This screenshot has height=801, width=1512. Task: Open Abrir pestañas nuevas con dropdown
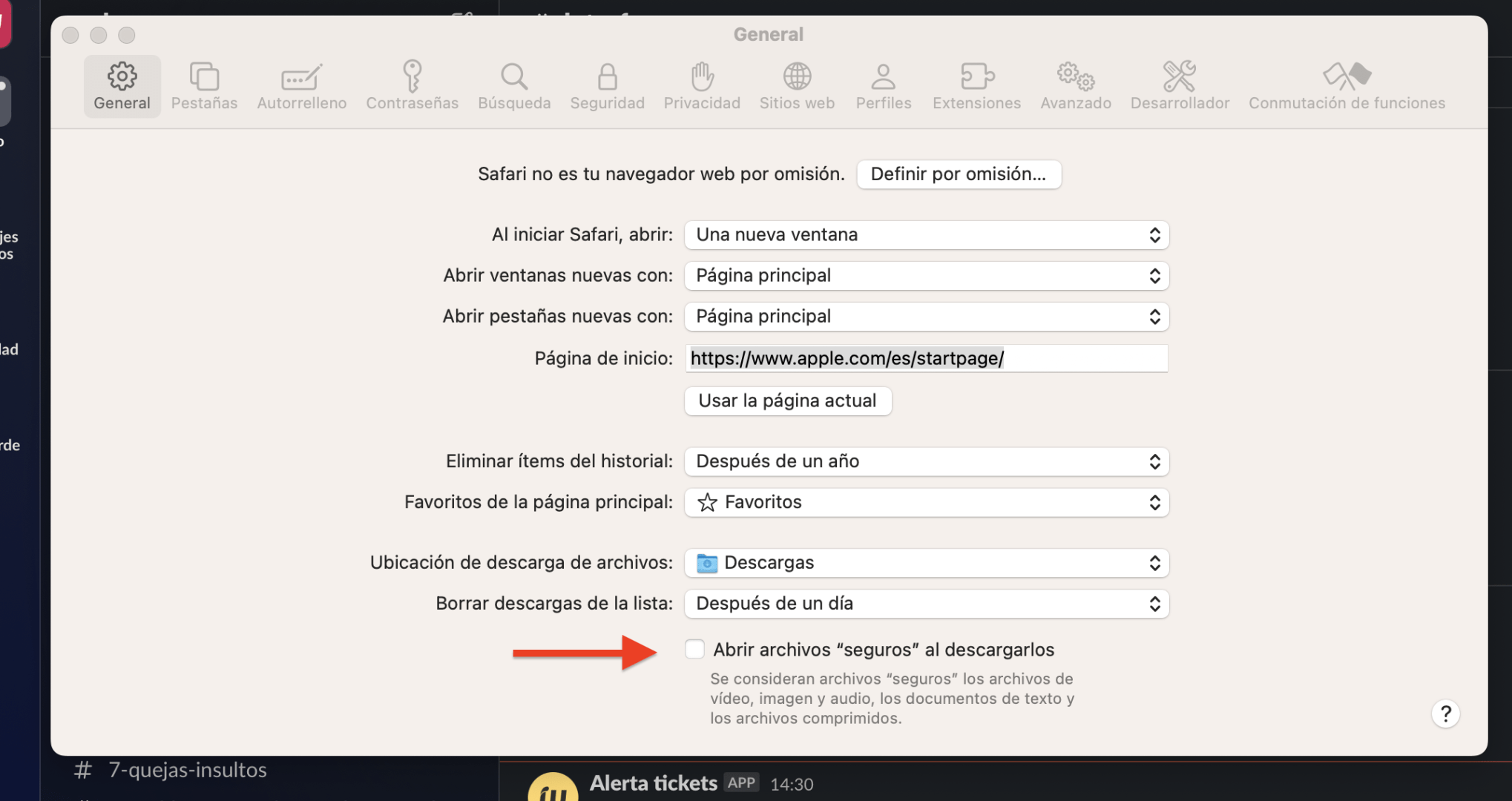coord(927,317)
